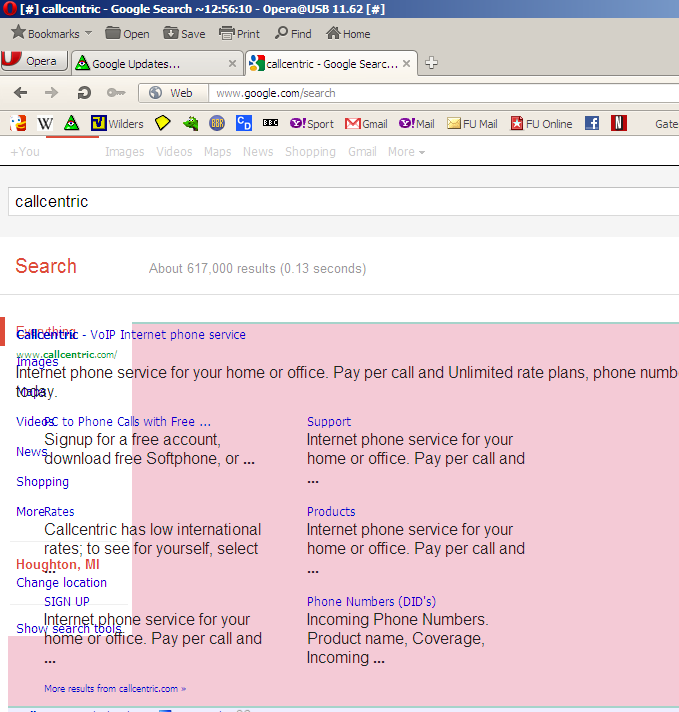Expand the Google More dropdown

click(x=406, y=152)
